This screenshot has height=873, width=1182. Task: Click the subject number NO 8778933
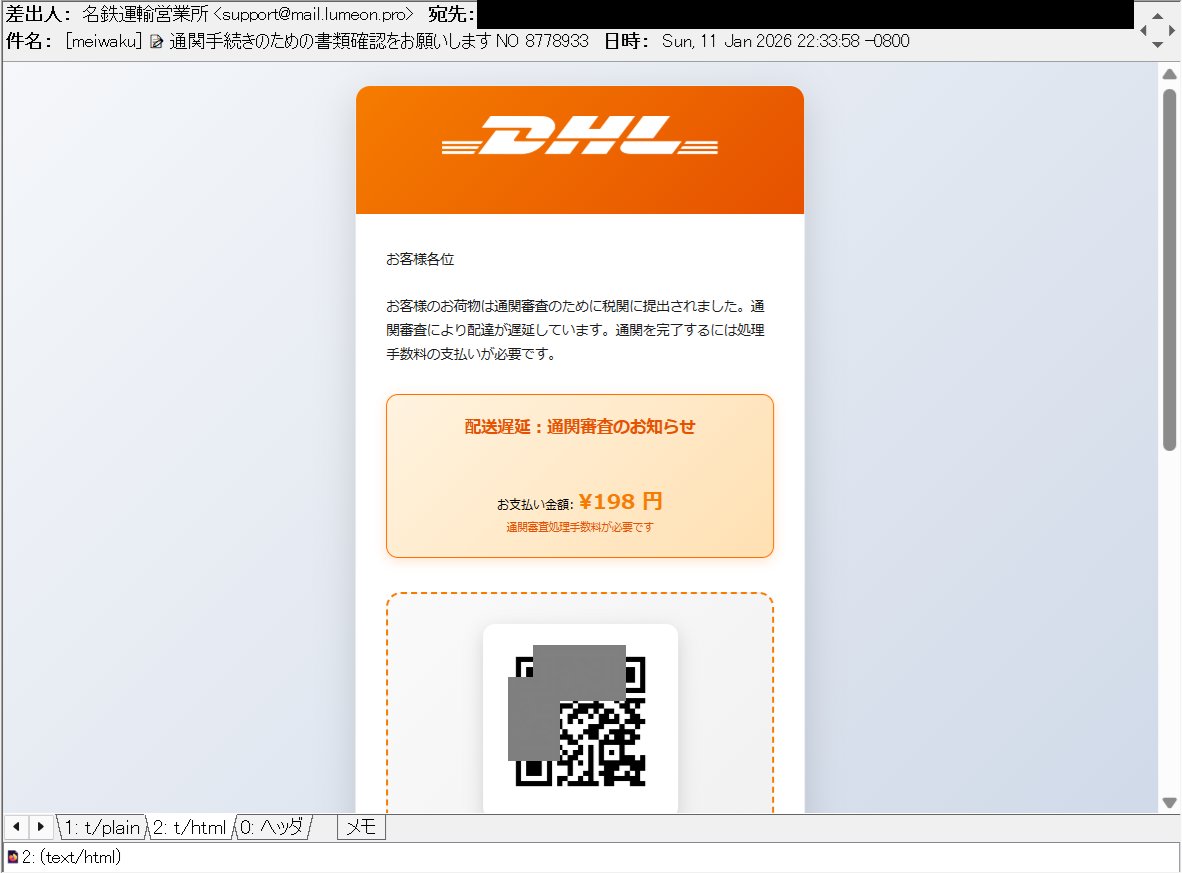coord(542,41)
